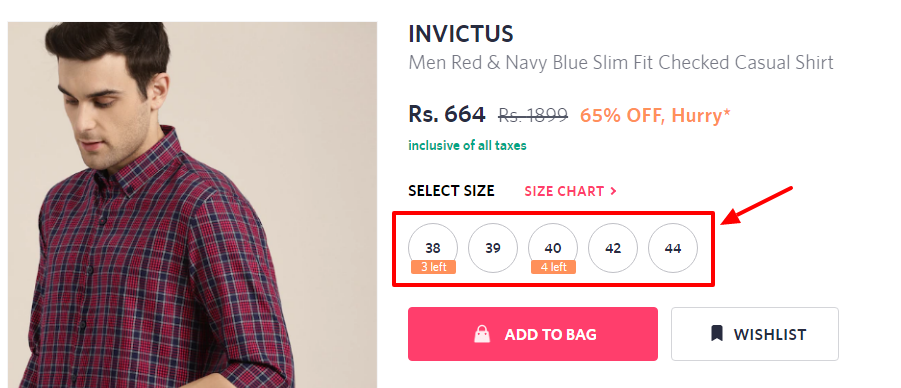This screenshot has width=901, height=388.
Task: Click the product title Men Red & Navy Blue
Action: click(x=621, y=62)
